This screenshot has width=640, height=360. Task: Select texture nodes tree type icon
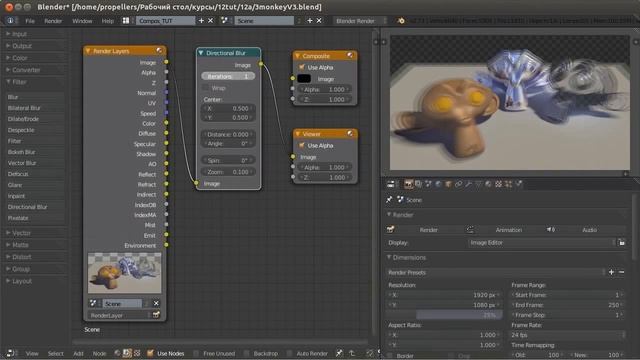(137, 353)
